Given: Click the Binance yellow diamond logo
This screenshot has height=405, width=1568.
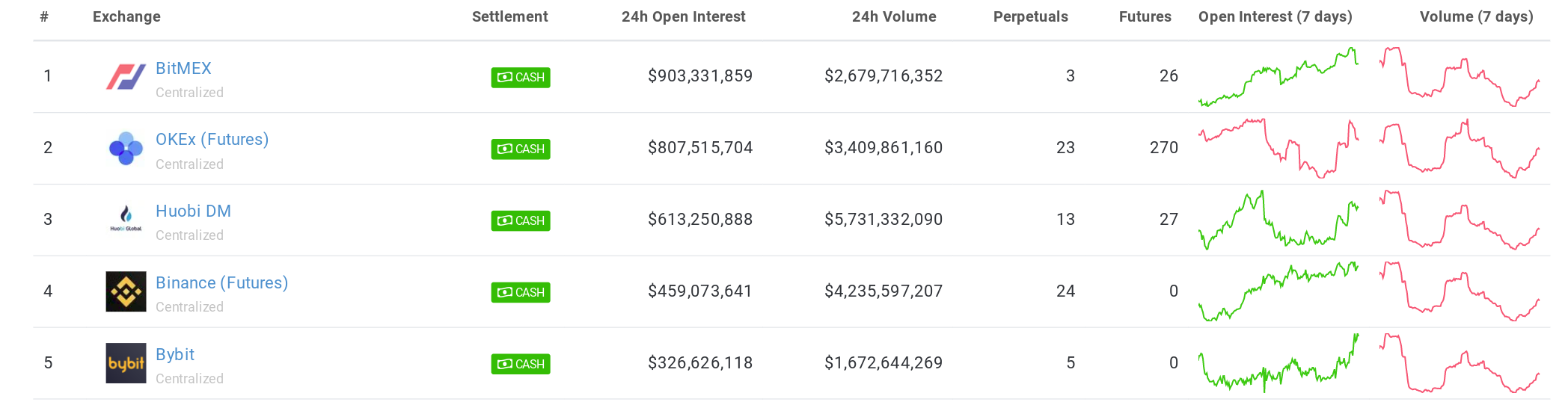Looking at the screenshot, I should click(126, 291).
